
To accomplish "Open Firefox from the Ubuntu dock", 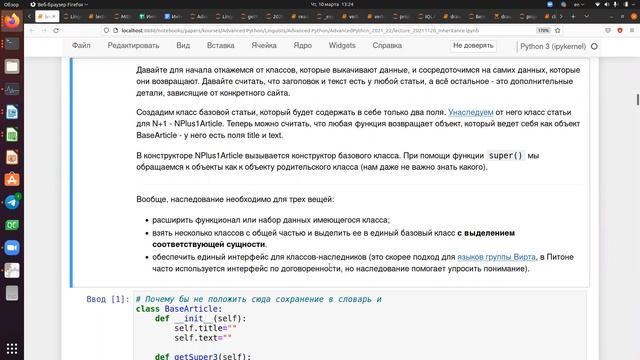I will 12,20.
